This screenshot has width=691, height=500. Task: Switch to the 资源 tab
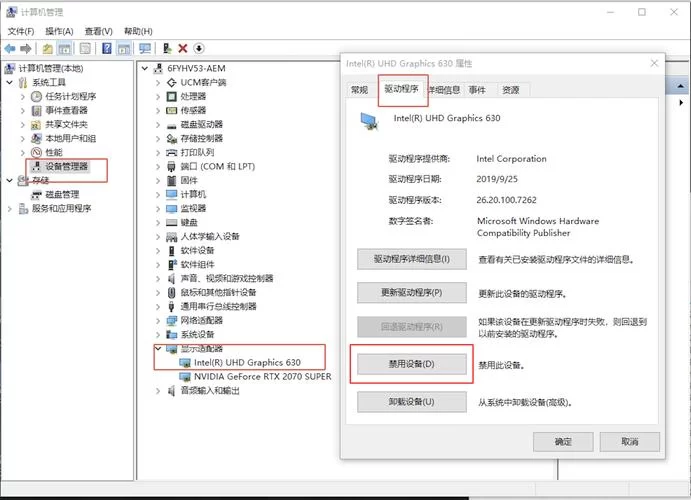511,90
